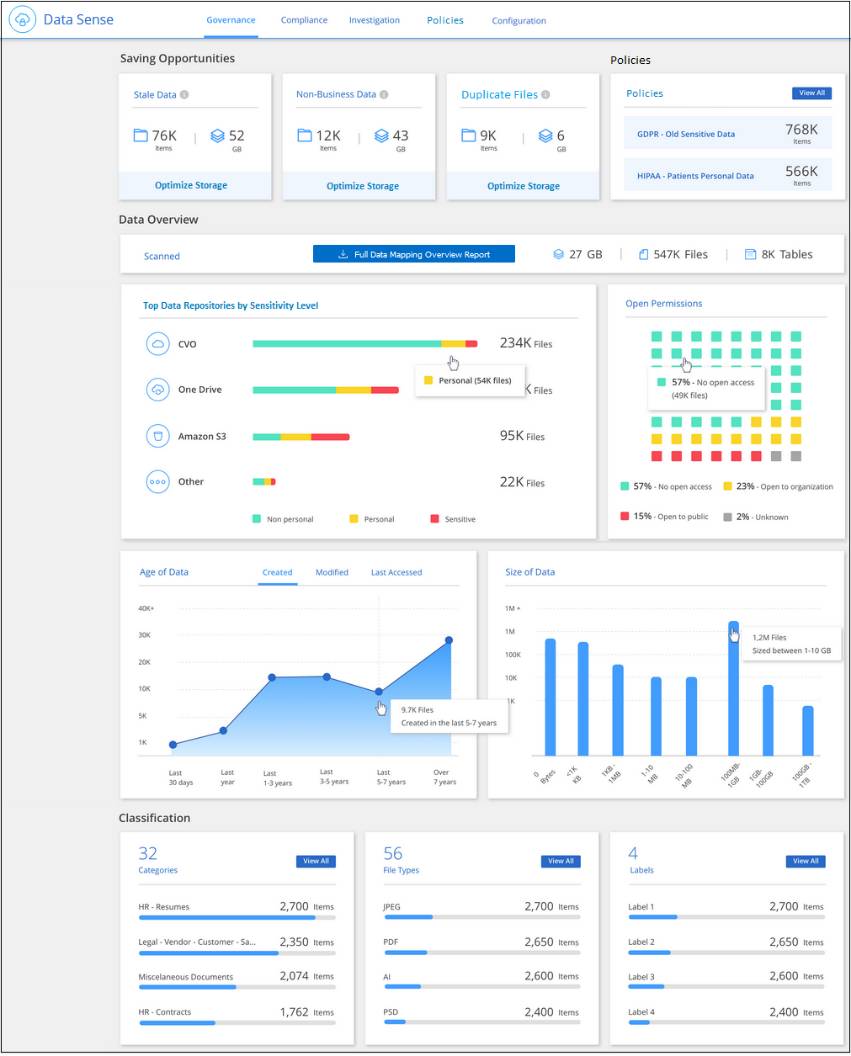This screenshot has height=1056, width=851.
Task: Click Optimize Storage under Stale Data
Action: click(x=191, y=185)
